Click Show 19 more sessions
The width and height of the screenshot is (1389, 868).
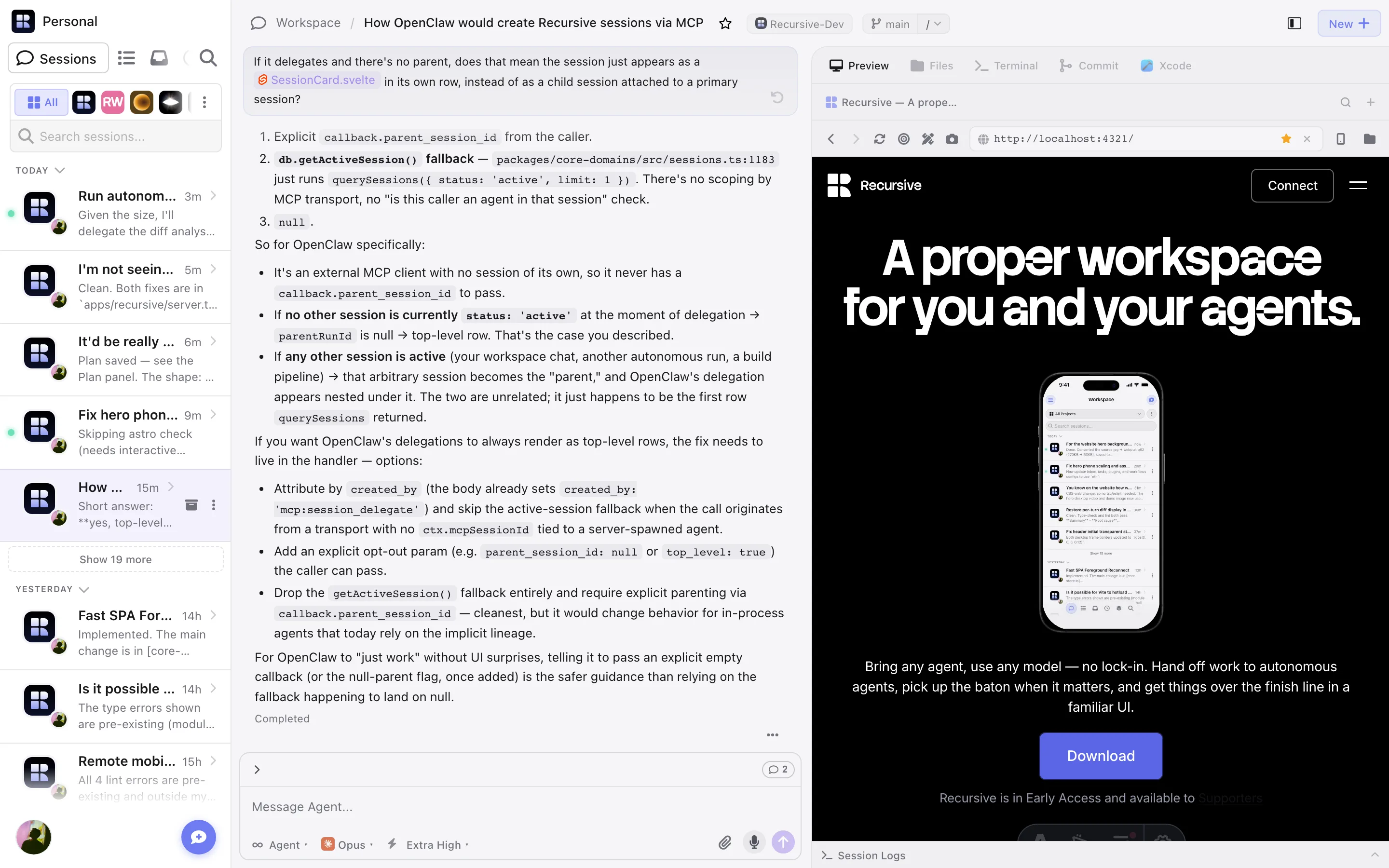[x=115, y=559]
